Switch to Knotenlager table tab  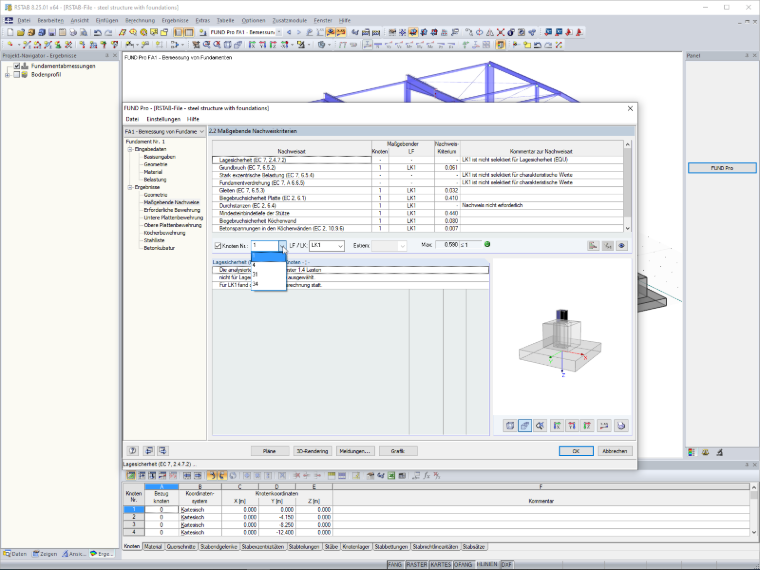point(356,547)
